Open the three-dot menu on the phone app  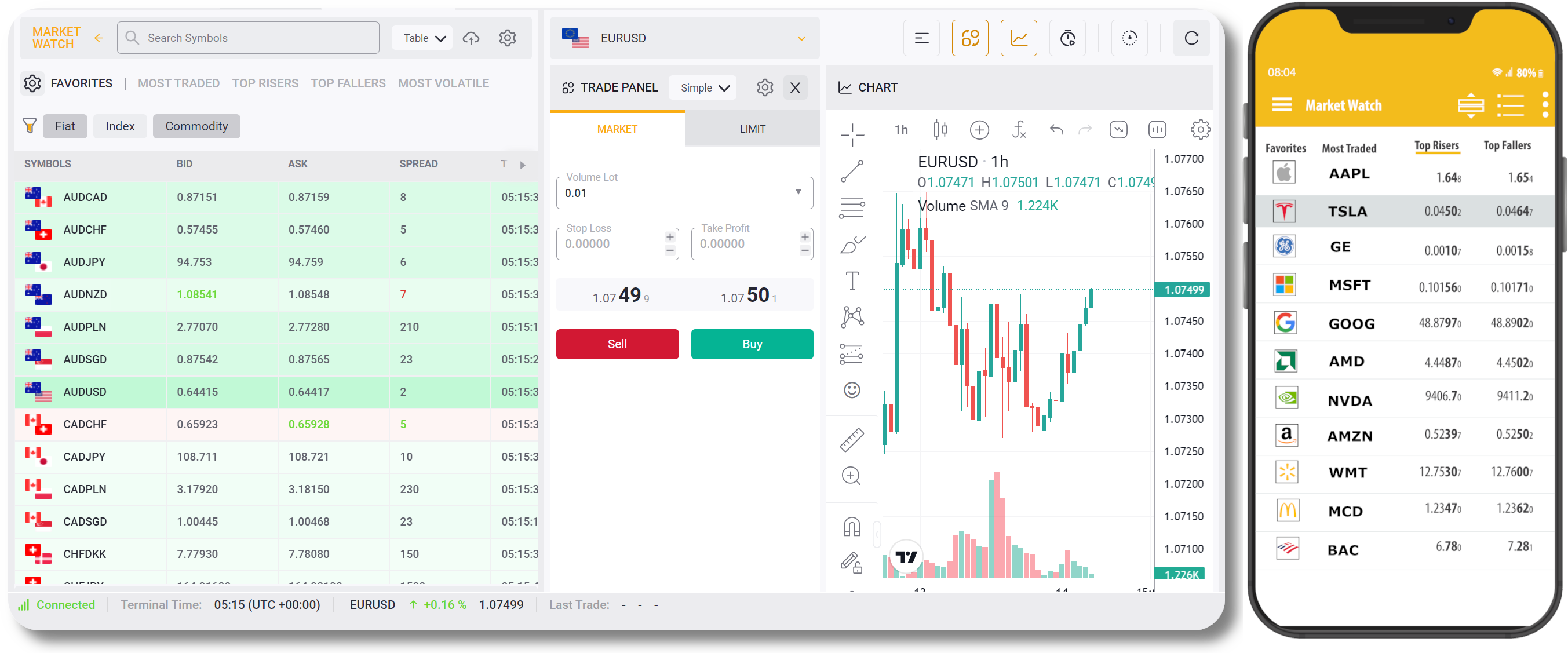pyautogui.click(x=1545, y=105)
